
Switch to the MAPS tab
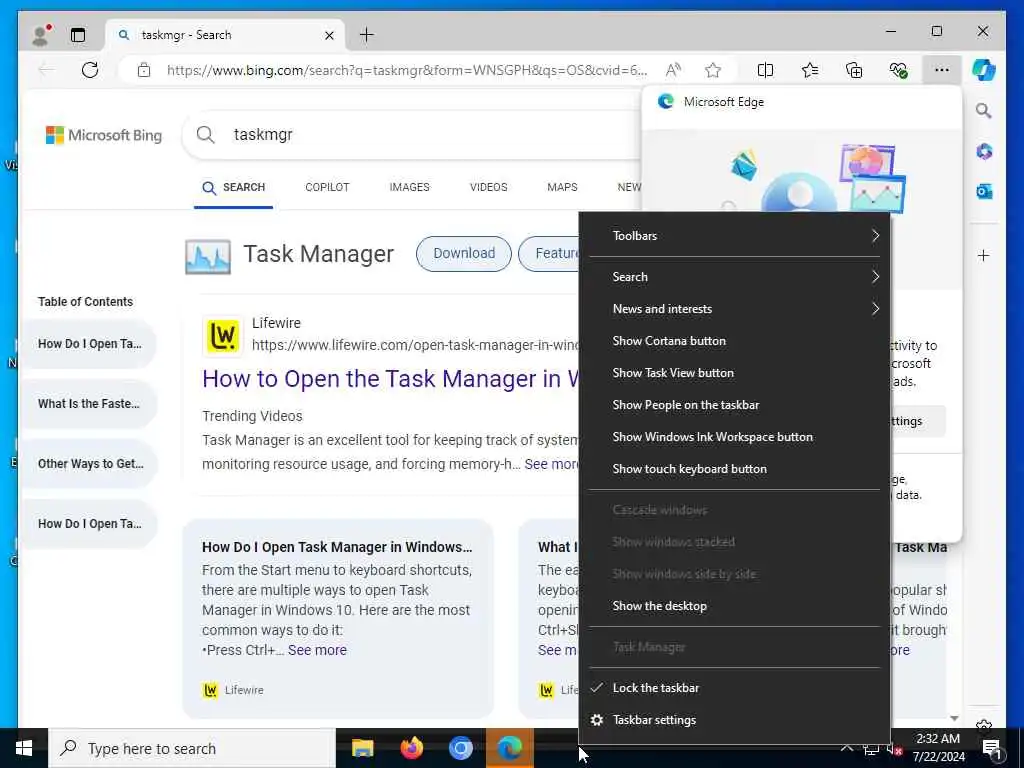[562, 187]
